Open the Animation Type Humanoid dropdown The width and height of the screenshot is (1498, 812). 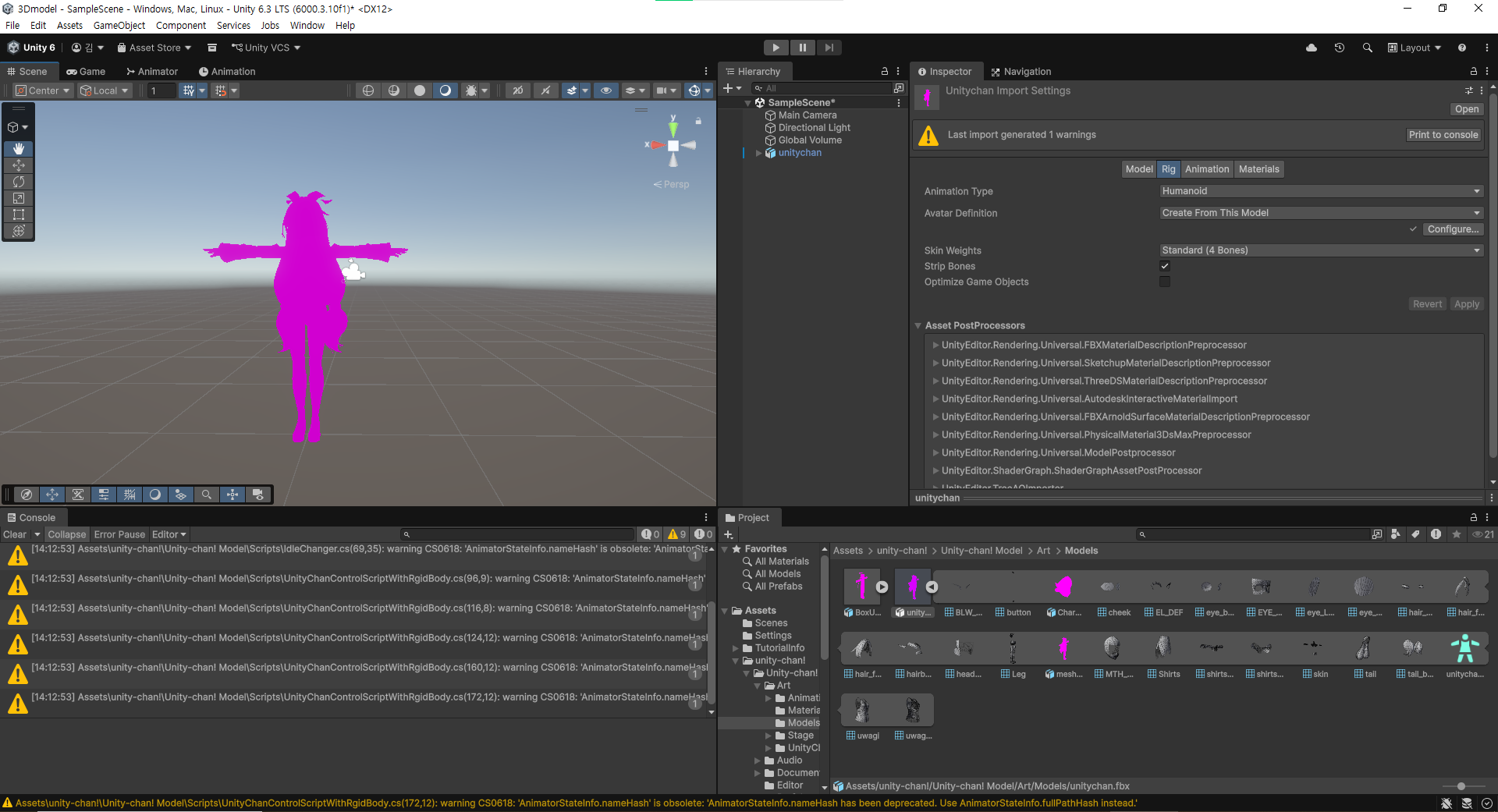pyautogui.click(x=1322, y=191)
